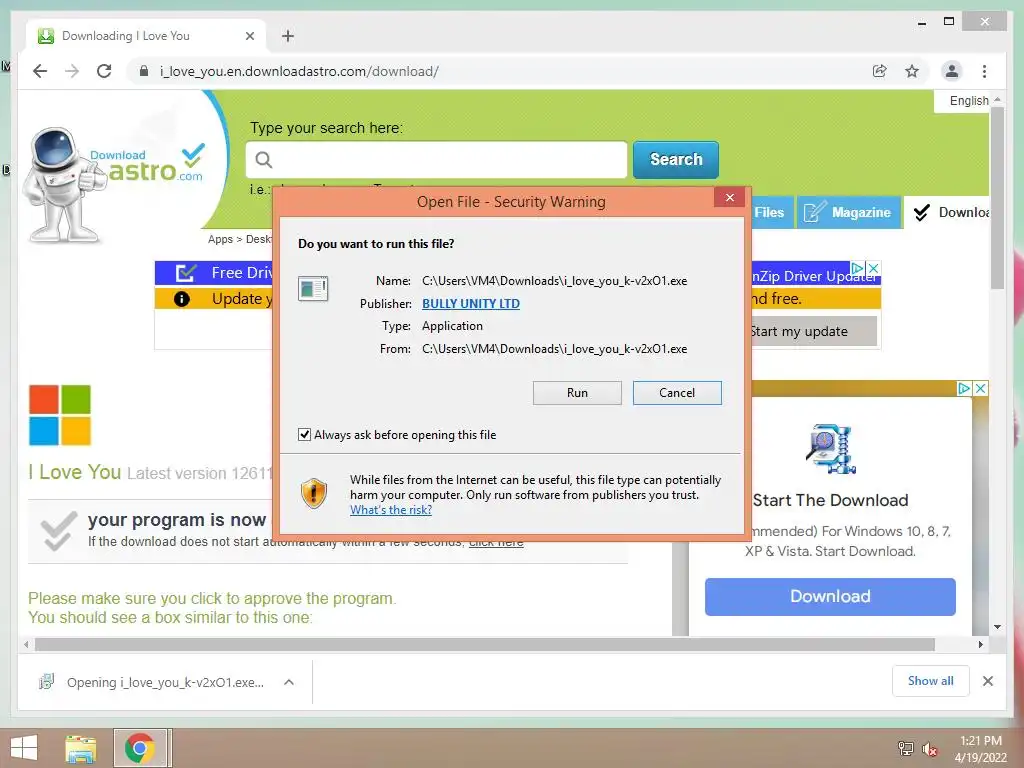
Task: Open the Chrome three-dot menu
Action: (x=984, y=71)
